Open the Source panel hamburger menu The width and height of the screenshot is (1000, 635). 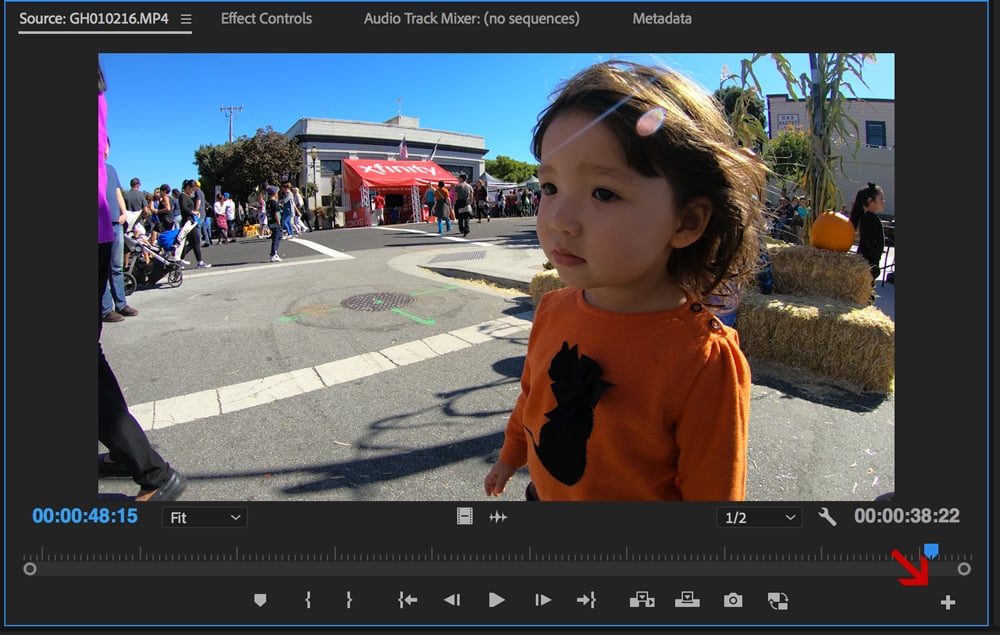click(186, 17)
